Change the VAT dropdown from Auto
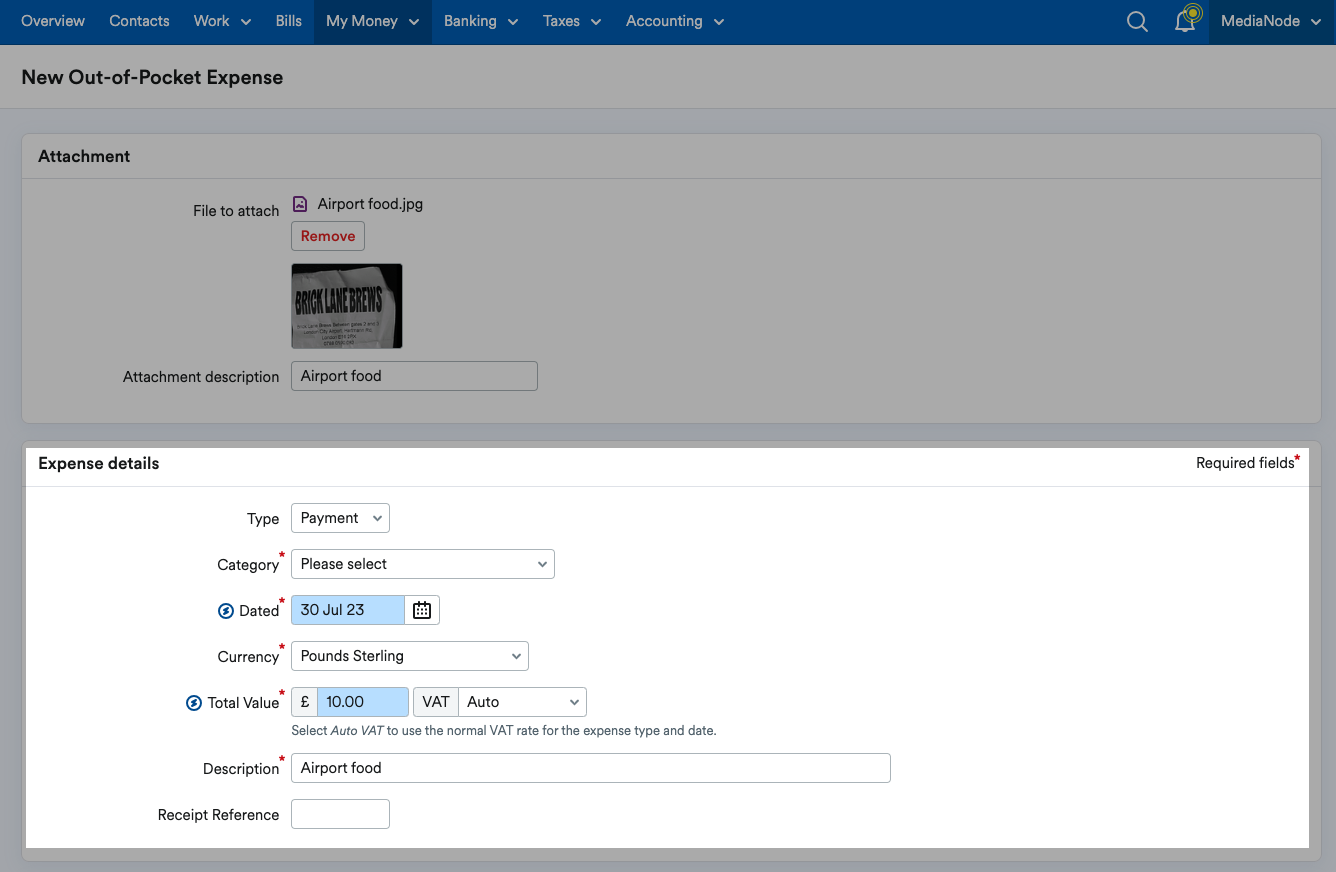Viewport: 1336px width, 872px height. click(x=522, y=701)
